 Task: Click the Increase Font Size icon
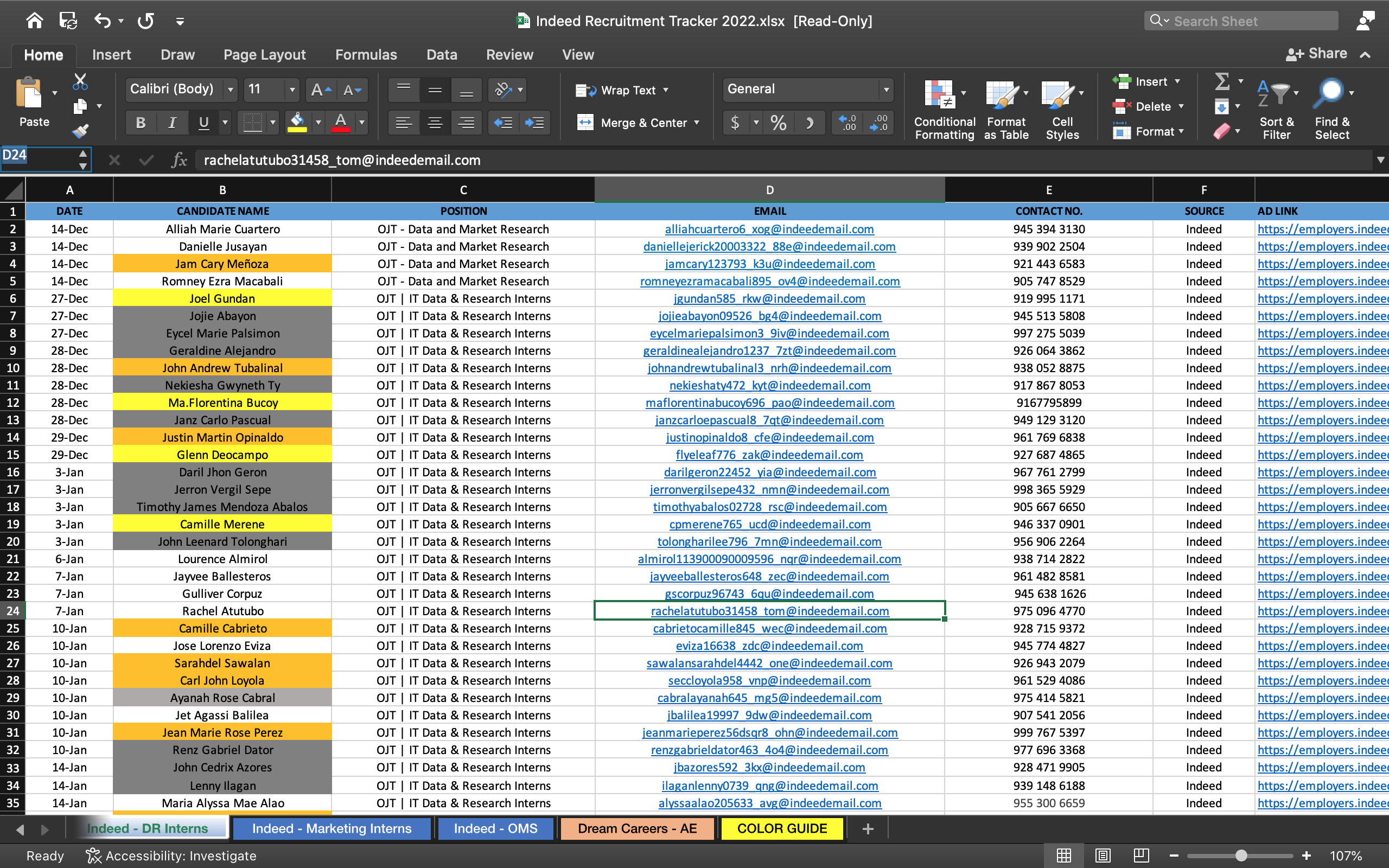320,90
